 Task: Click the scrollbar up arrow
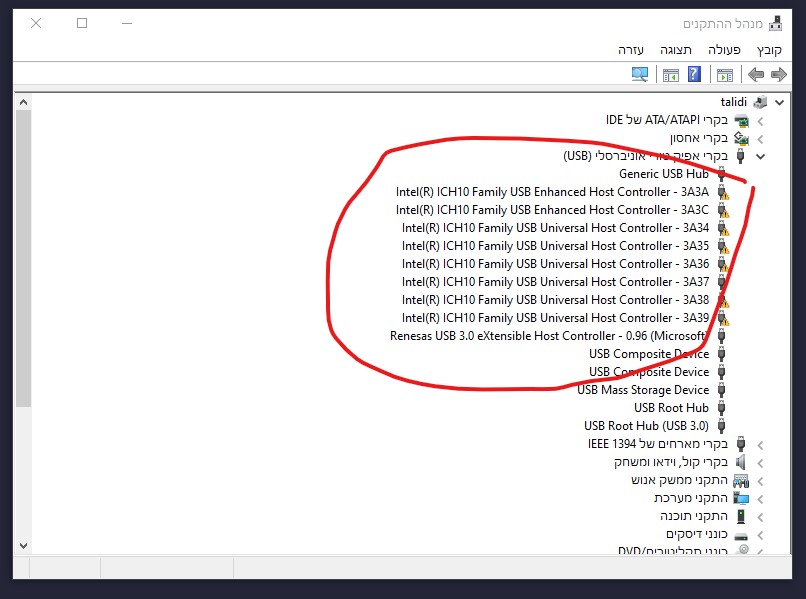click(23, 102)
